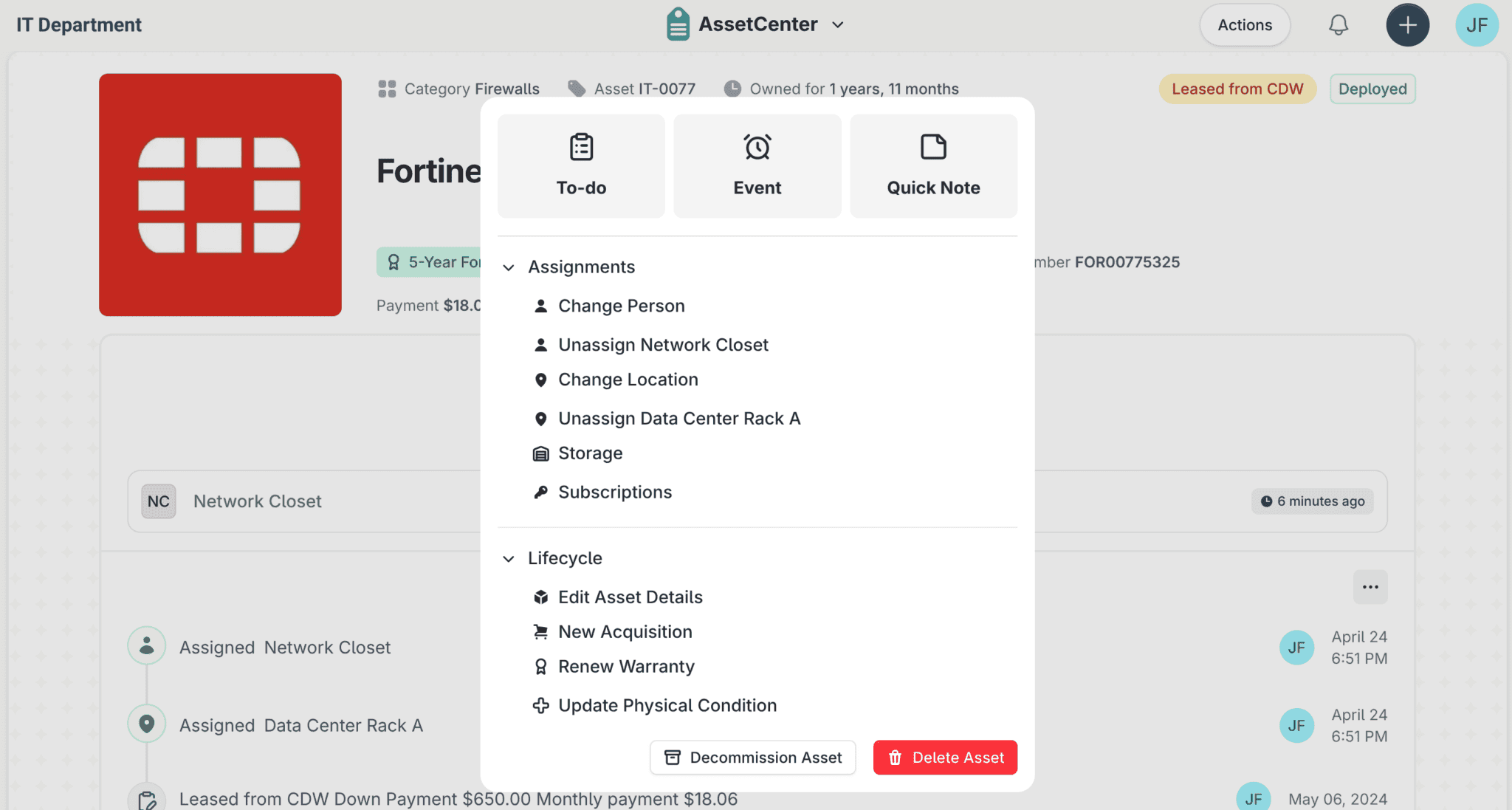Viewport: 1512px width, 810px height.
Task: Click the Leased from CDW badge
Action: (1237, 89)
